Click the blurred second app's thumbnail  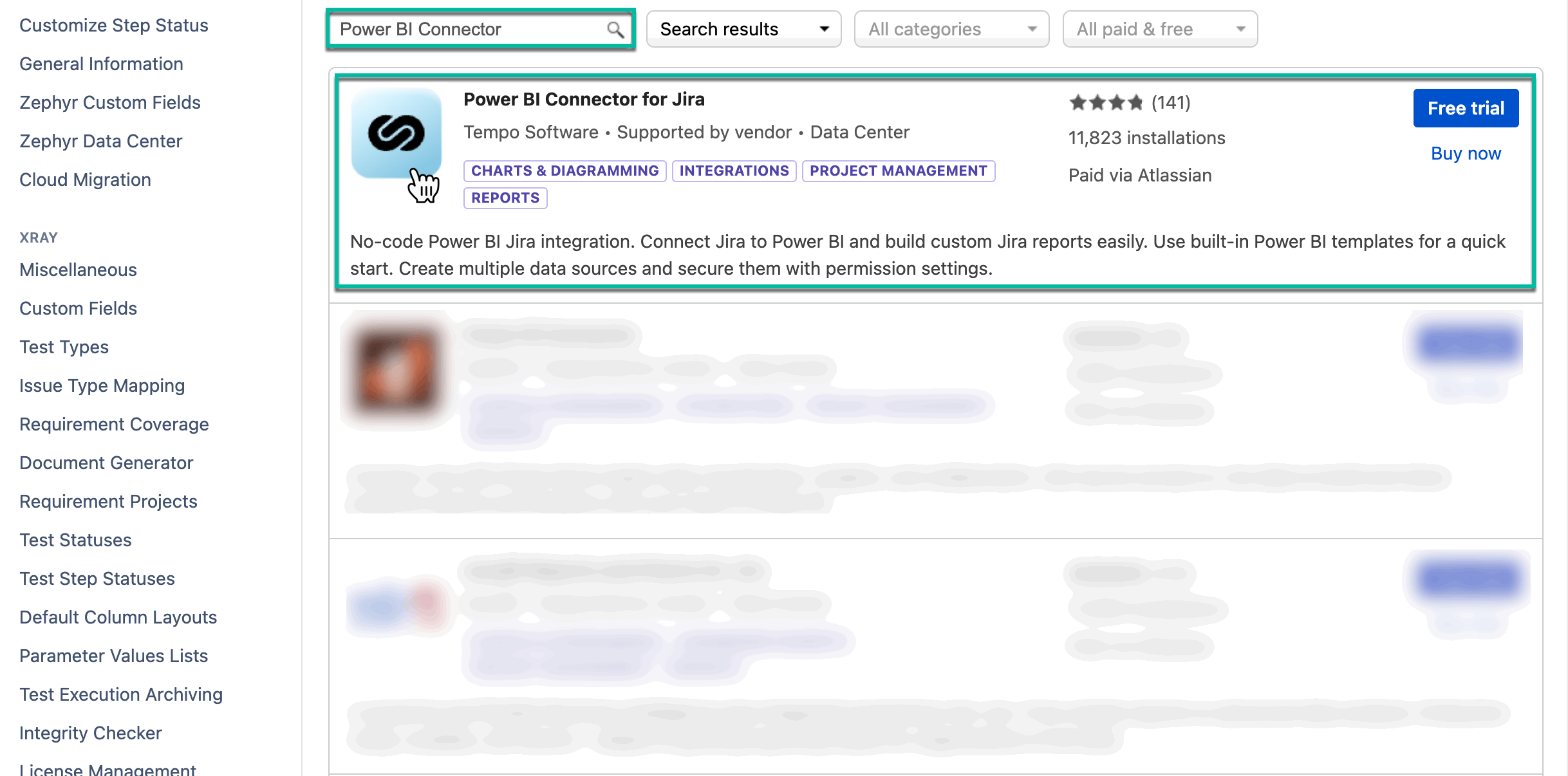[397, 371]
